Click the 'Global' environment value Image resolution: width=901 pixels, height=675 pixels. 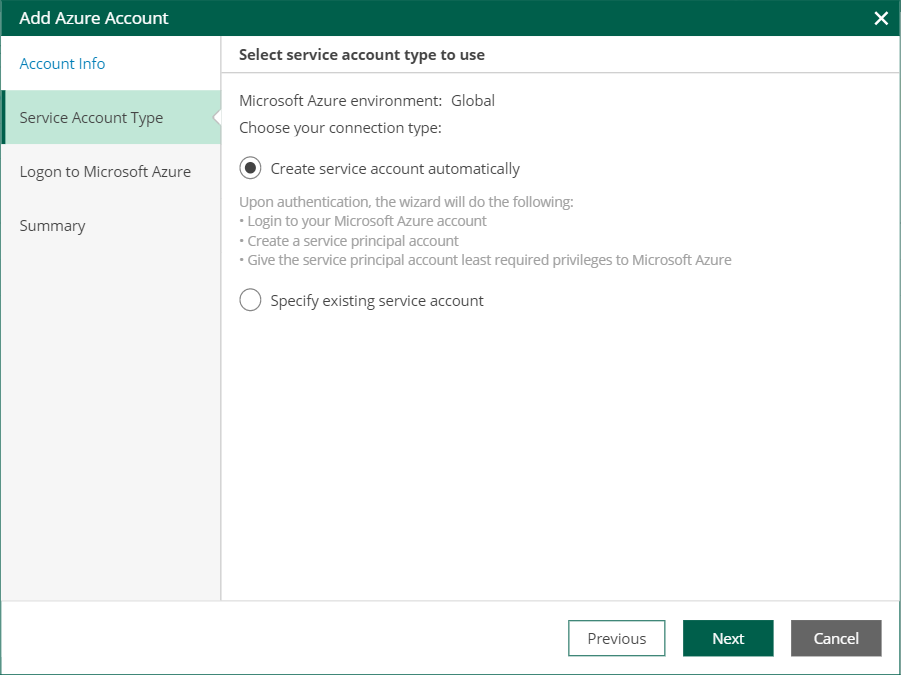473,101
